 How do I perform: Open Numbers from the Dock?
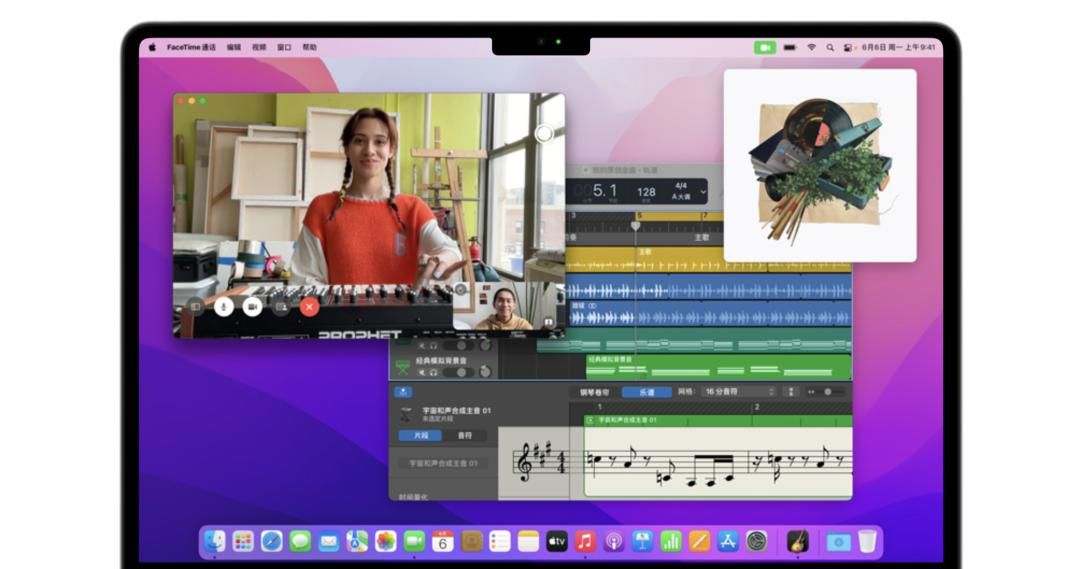[x=671, y=541]
